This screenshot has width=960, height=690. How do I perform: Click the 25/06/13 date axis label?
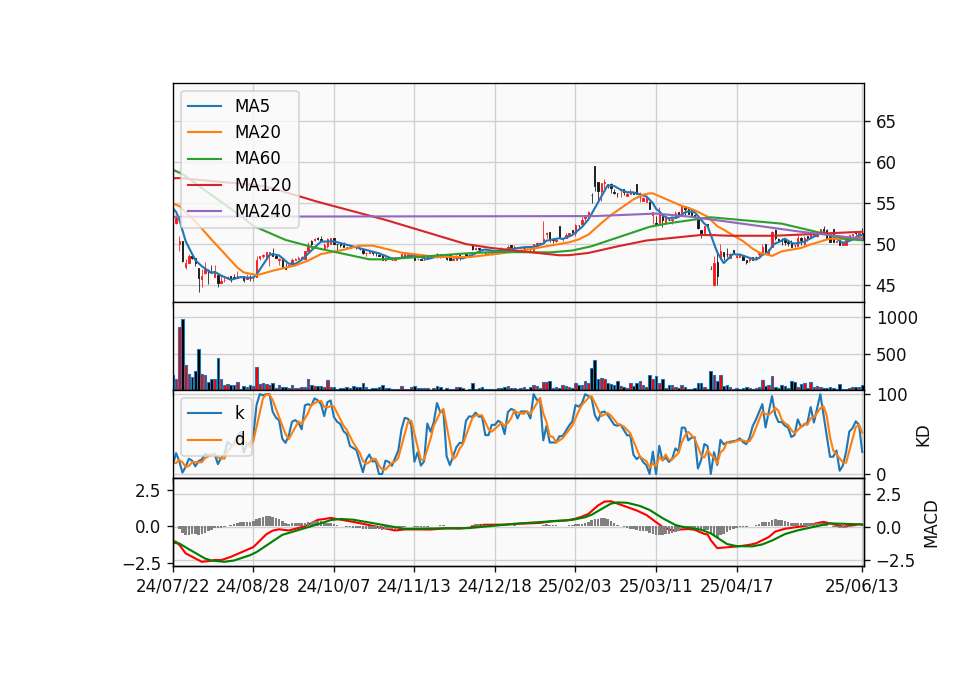click(x=861, y=586)
